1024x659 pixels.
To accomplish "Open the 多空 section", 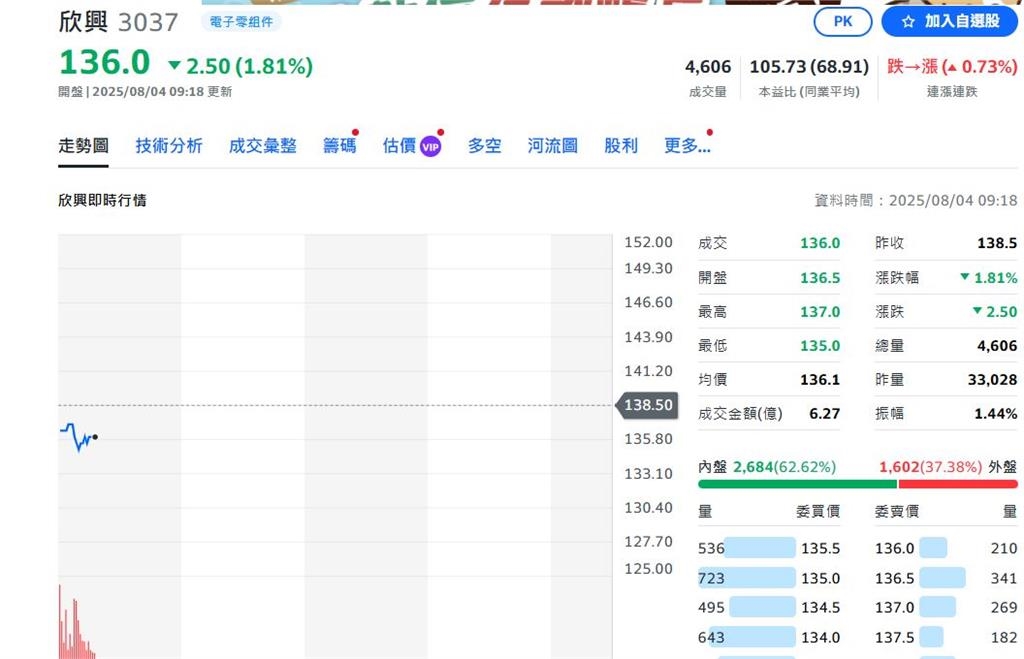I will tap(484, 145).
